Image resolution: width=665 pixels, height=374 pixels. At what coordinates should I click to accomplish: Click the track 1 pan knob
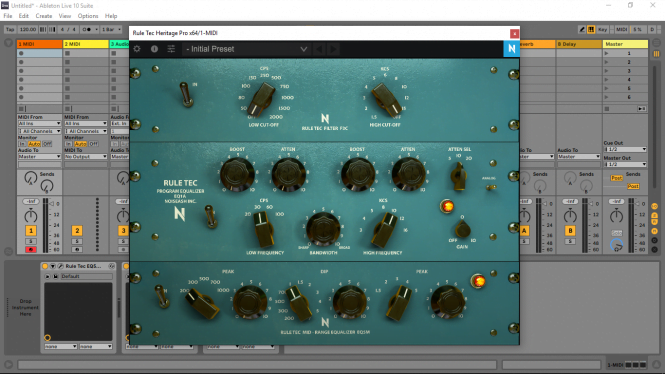click(x=31, y=216)
